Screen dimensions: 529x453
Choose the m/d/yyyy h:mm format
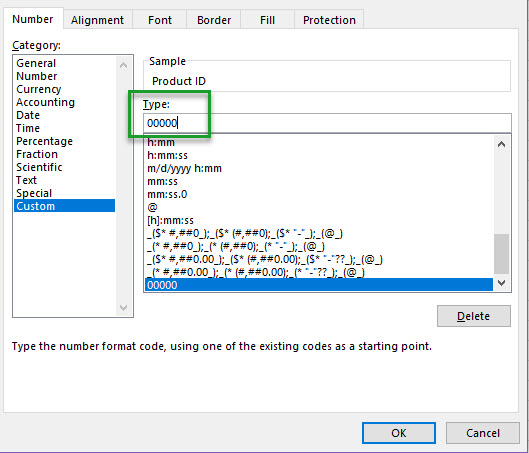[x=318, y=168]
